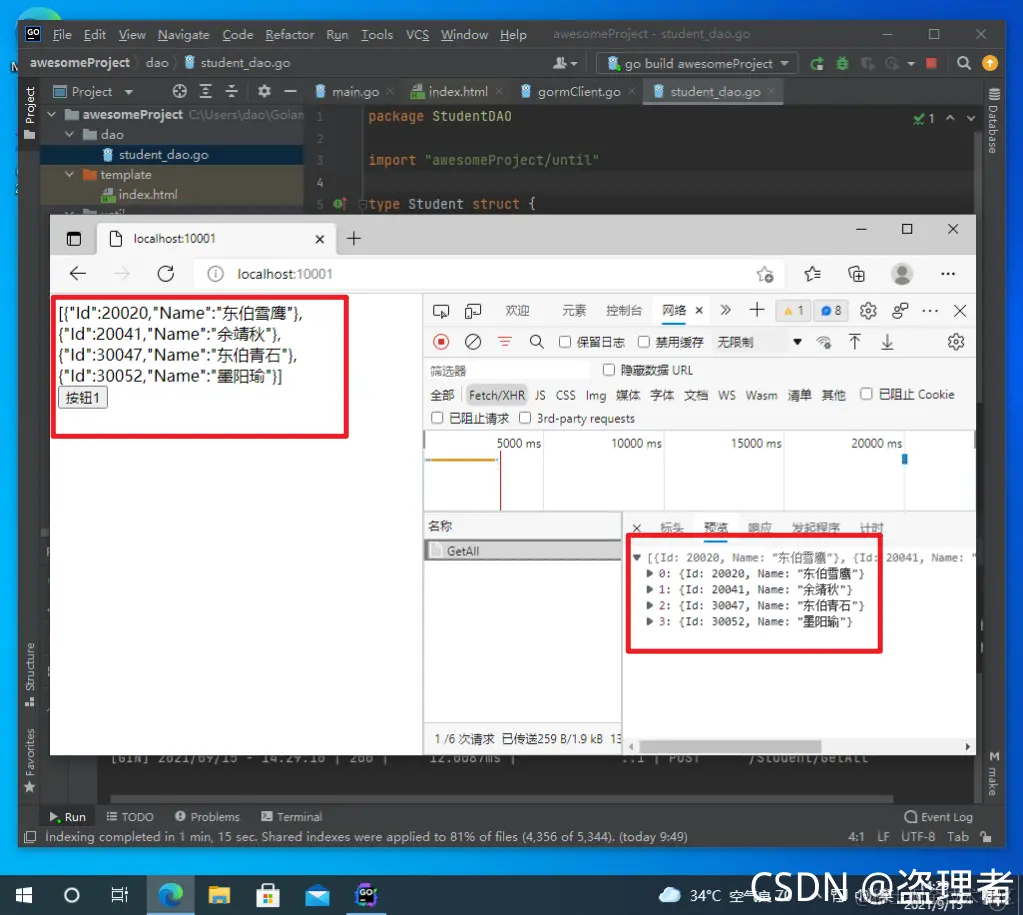Click red record network log button
1023x915 pixels.
point(441,342)
